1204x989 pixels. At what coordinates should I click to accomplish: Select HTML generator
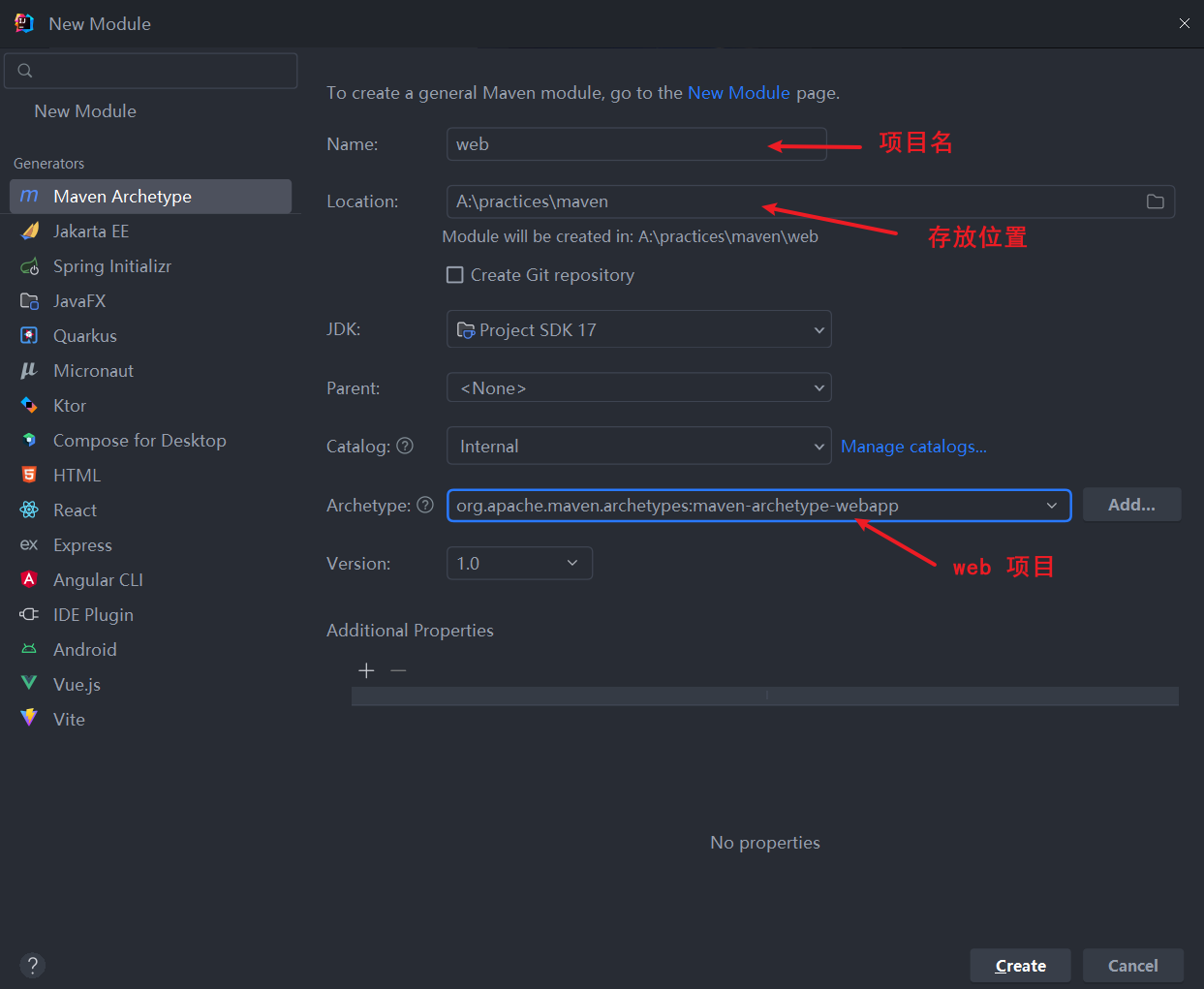click(x=150, y=476)
